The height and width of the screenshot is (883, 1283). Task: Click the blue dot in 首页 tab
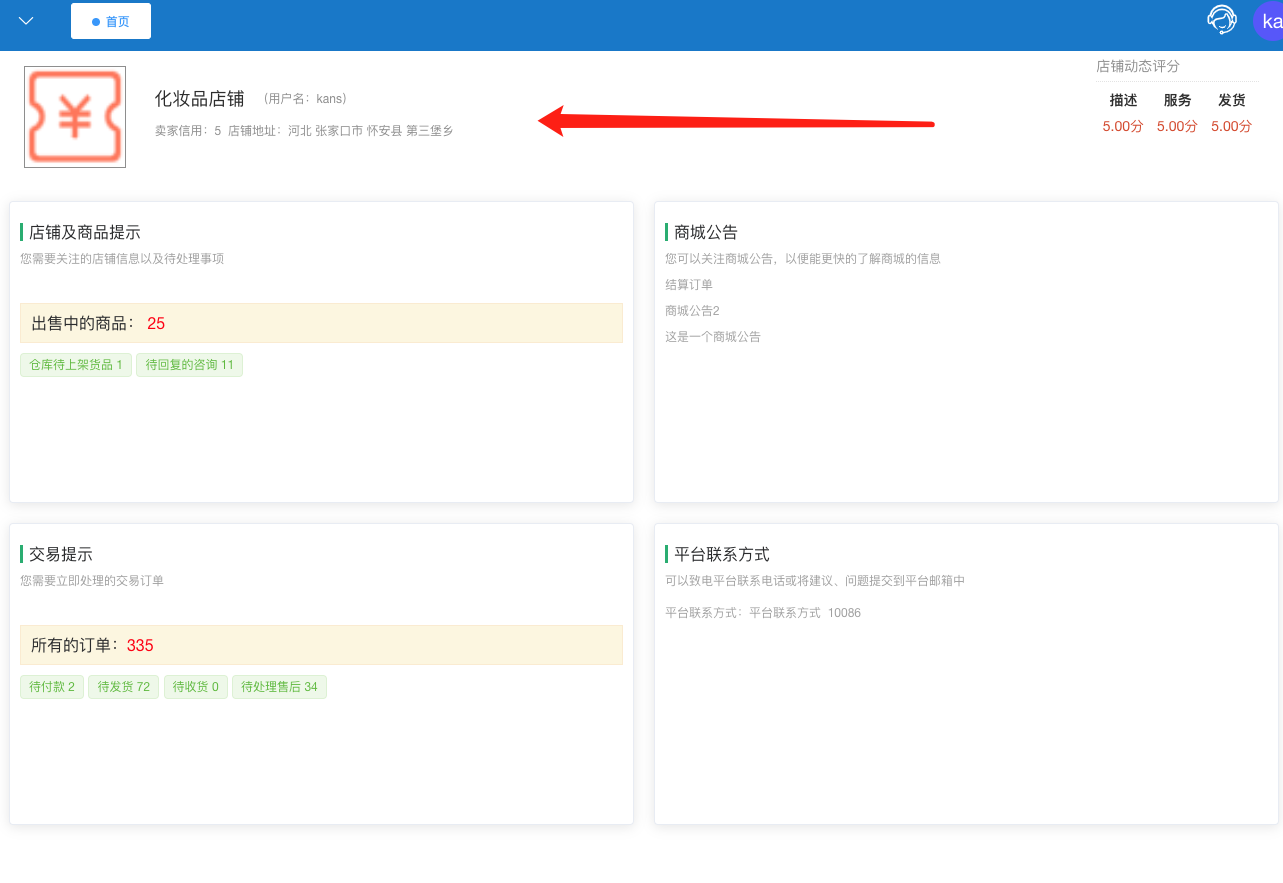96,21
